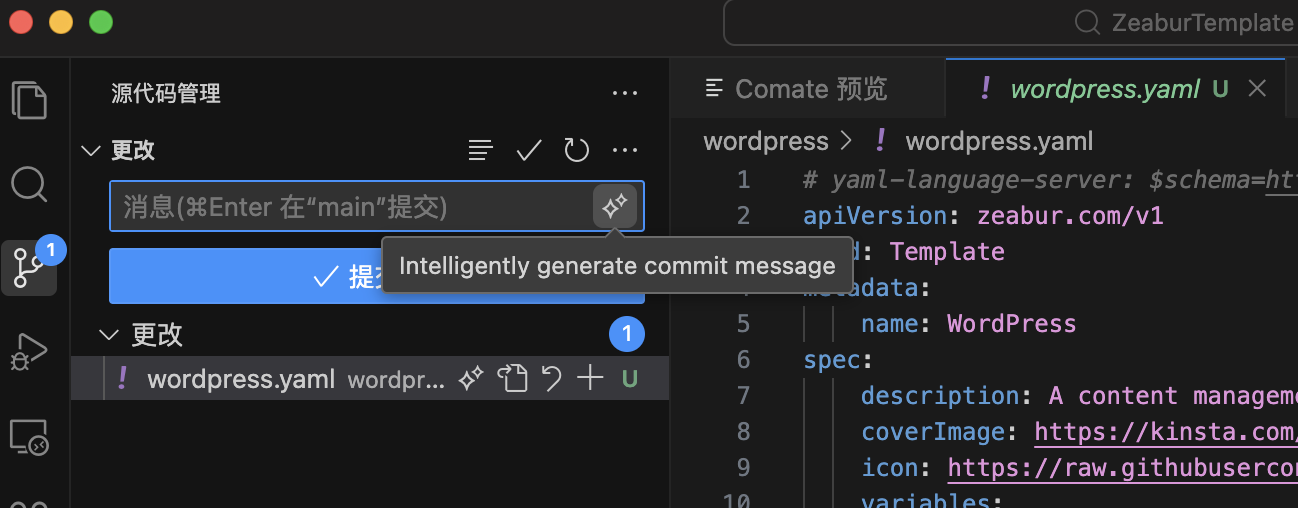
Task: Click sparkle icon on wordpress.yaml row
Action: click(x=471, y=379)
